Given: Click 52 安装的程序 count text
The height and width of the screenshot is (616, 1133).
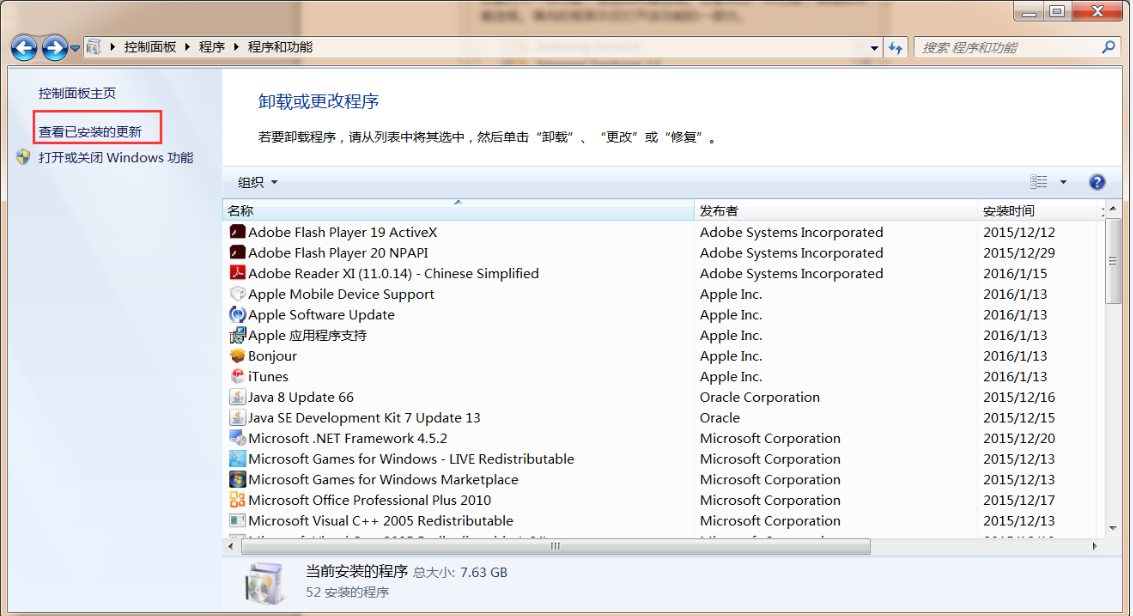Looking at the screenshot, I should point(347,592).
